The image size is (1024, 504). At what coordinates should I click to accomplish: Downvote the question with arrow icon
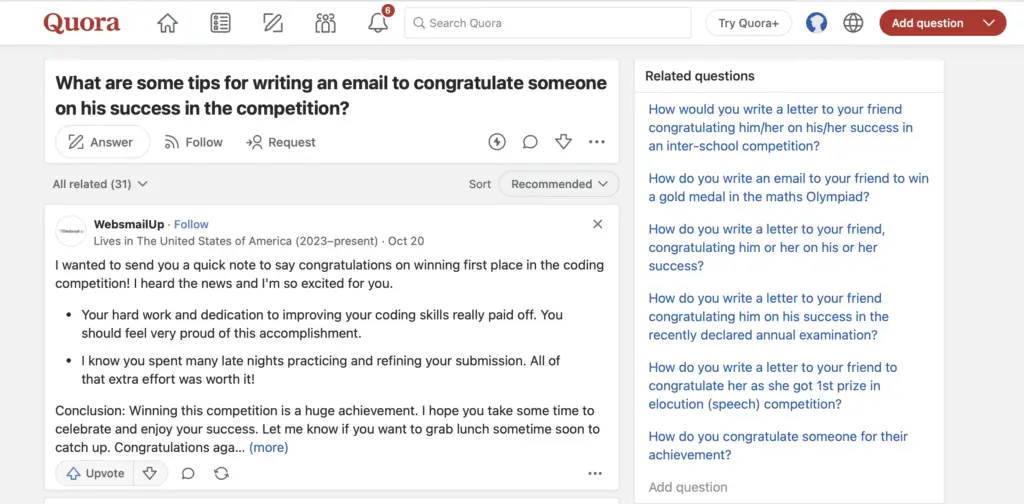[563, 142]
